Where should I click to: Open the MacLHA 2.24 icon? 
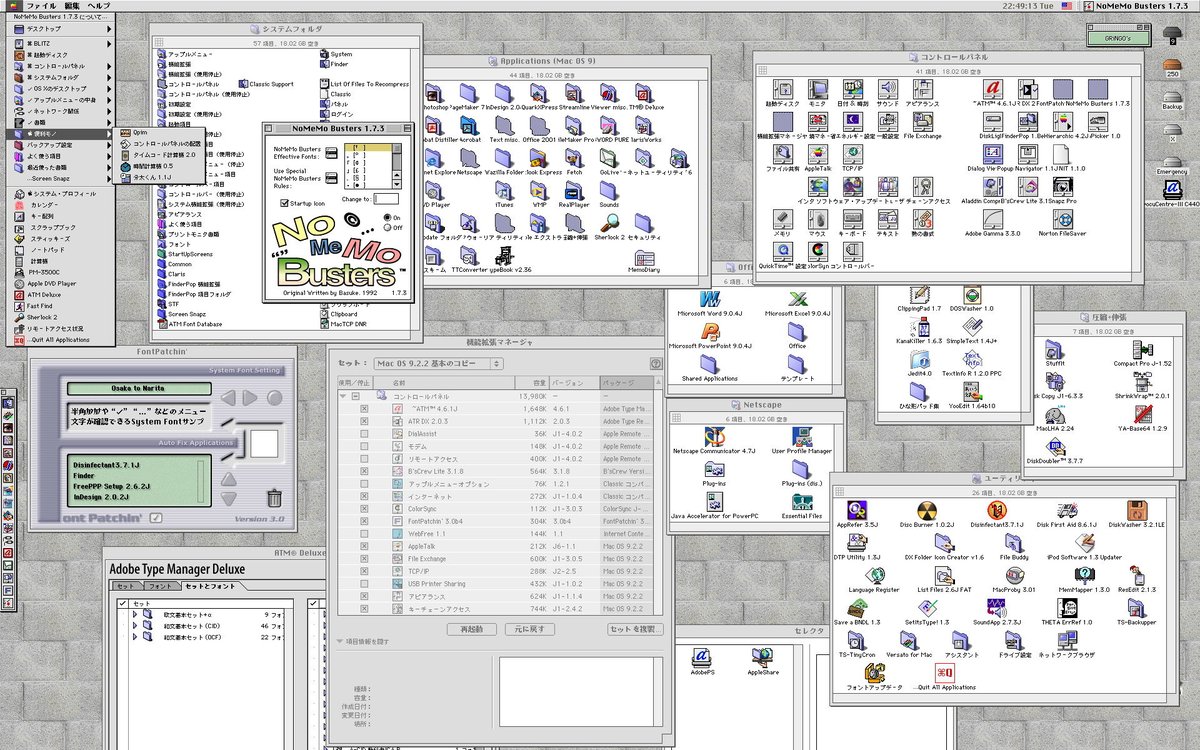click(x=1053, y=413)
